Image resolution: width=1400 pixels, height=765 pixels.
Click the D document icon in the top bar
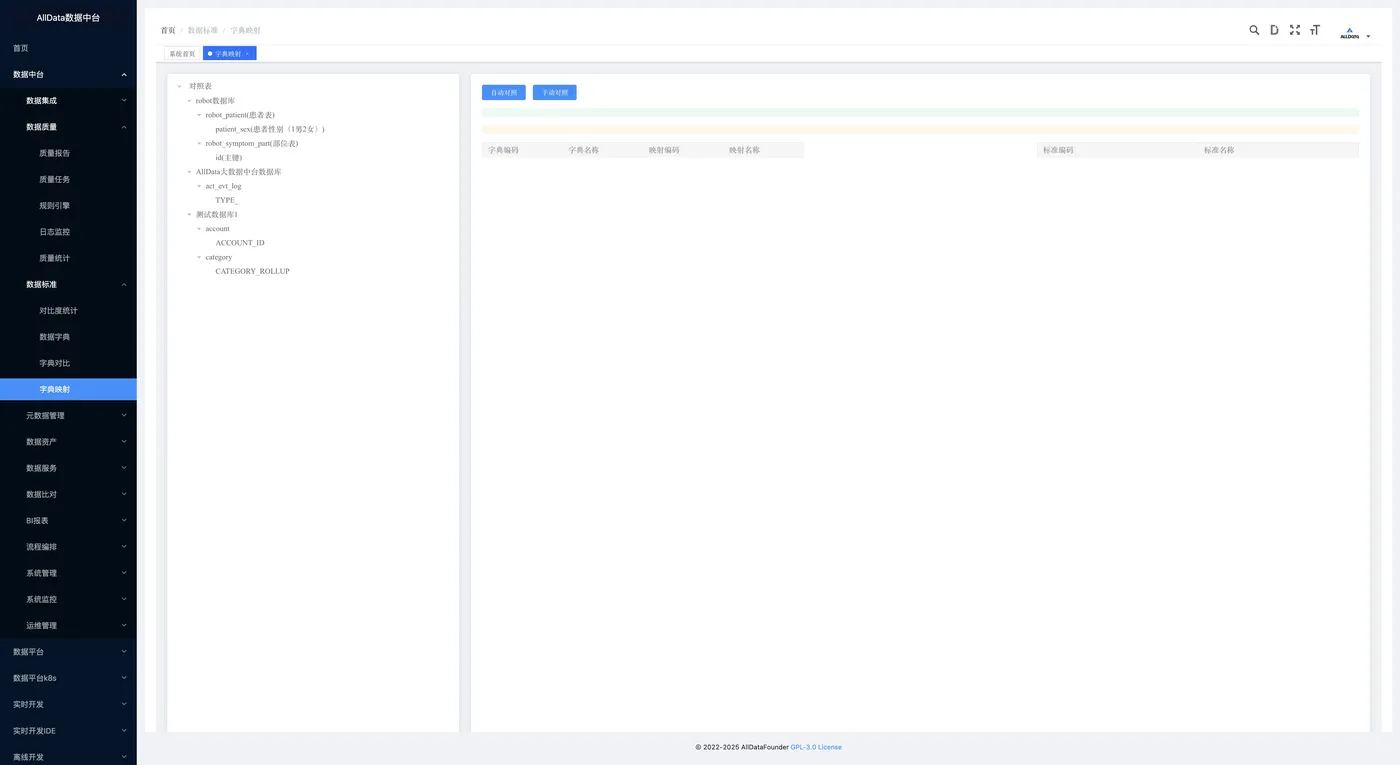[x=1274, y=30]
